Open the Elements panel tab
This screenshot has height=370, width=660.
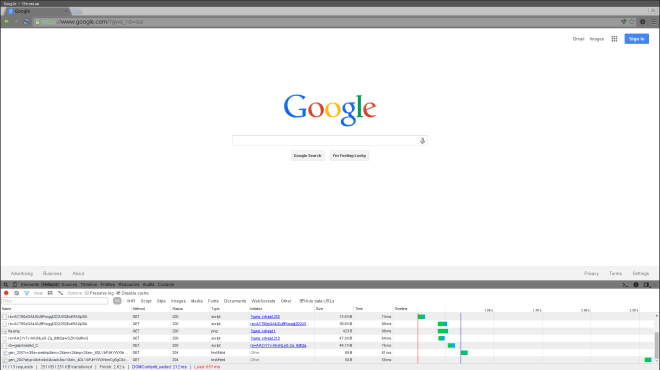coord(30,285)
